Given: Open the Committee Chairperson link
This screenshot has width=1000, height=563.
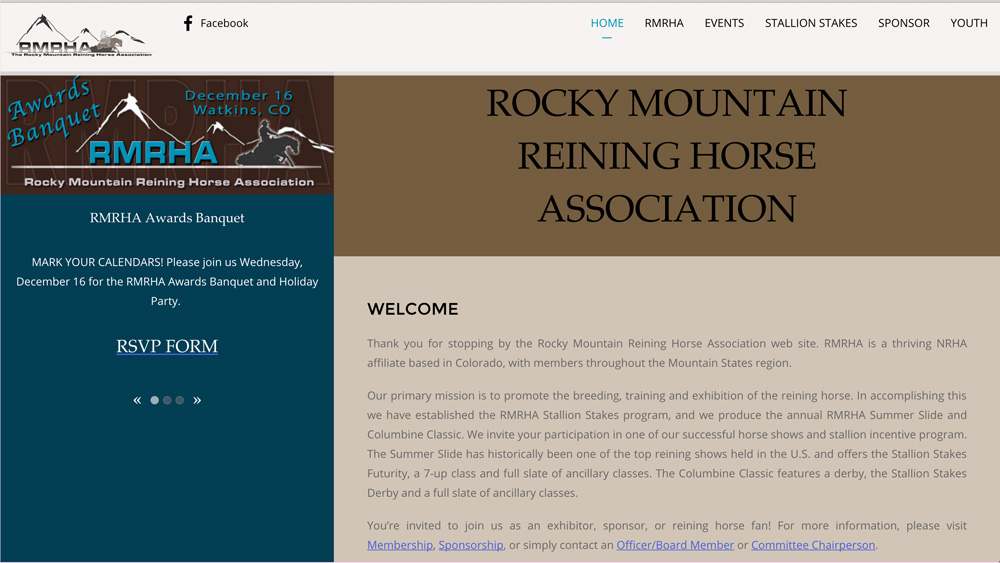Looking at the screenshot, I should (813, 545).
